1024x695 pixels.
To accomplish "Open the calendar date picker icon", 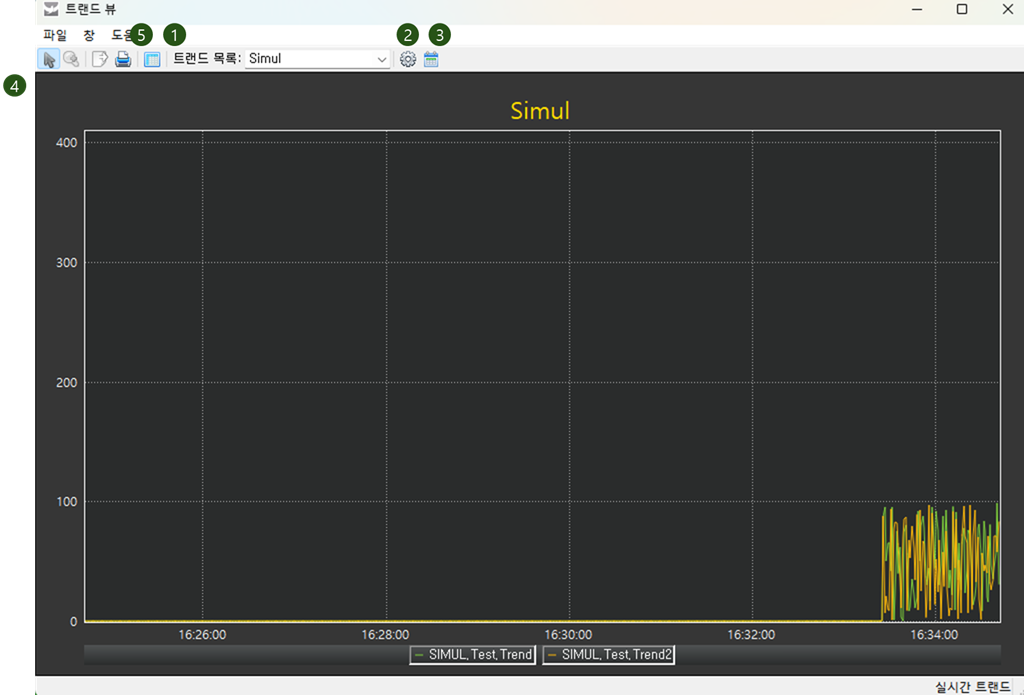I will [x=431, y=59].
